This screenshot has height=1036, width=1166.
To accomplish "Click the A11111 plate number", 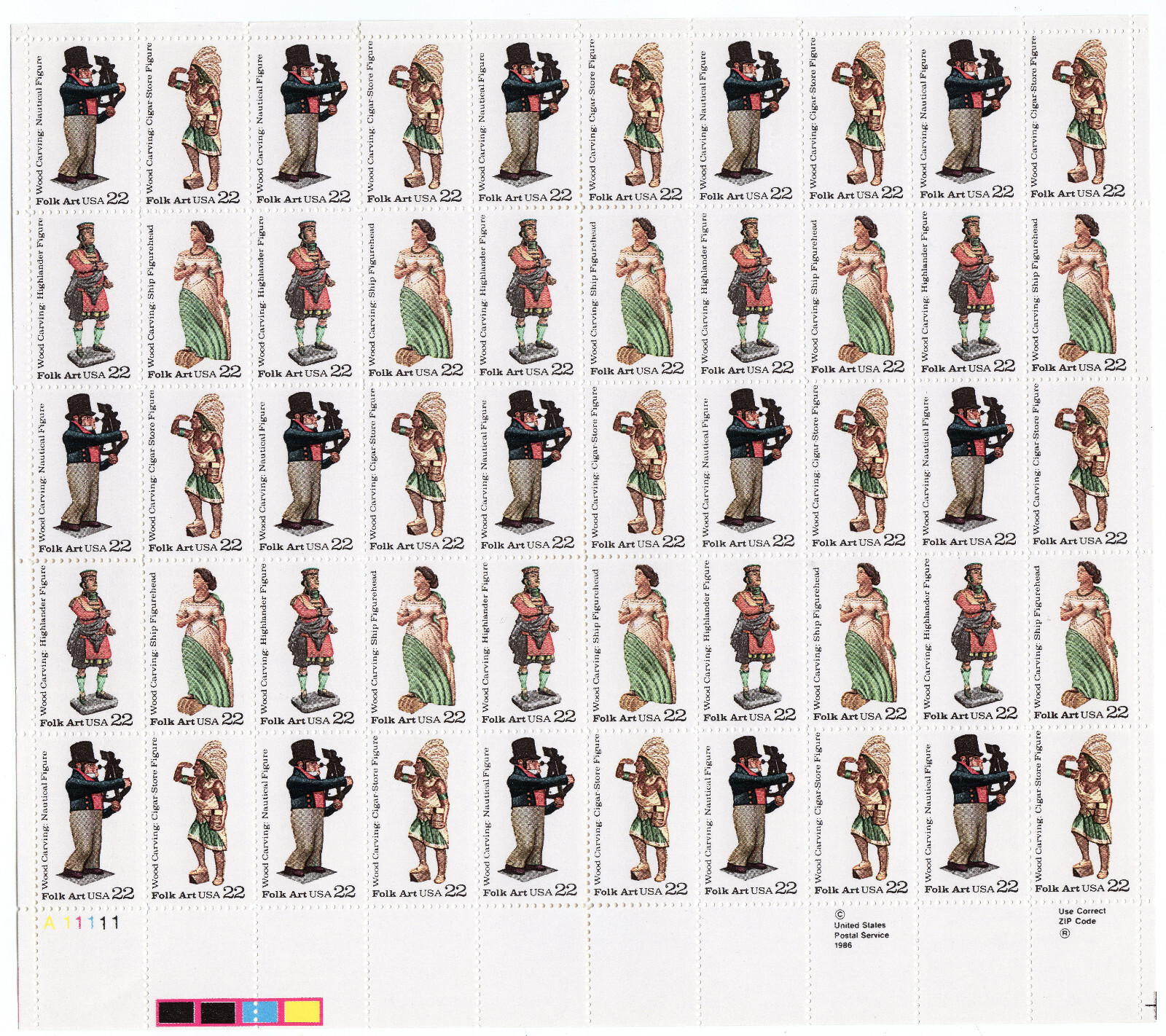I will click(x=80, y=923).
